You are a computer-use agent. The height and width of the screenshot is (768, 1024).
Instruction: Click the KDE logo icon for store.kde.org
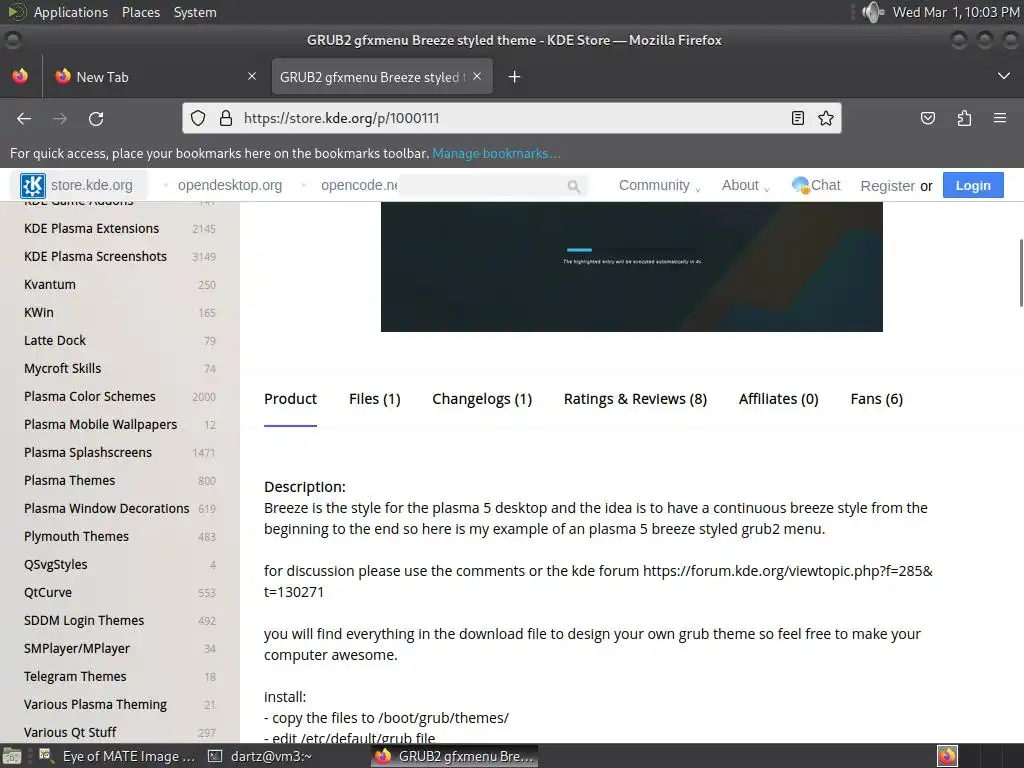pos(32,185)
